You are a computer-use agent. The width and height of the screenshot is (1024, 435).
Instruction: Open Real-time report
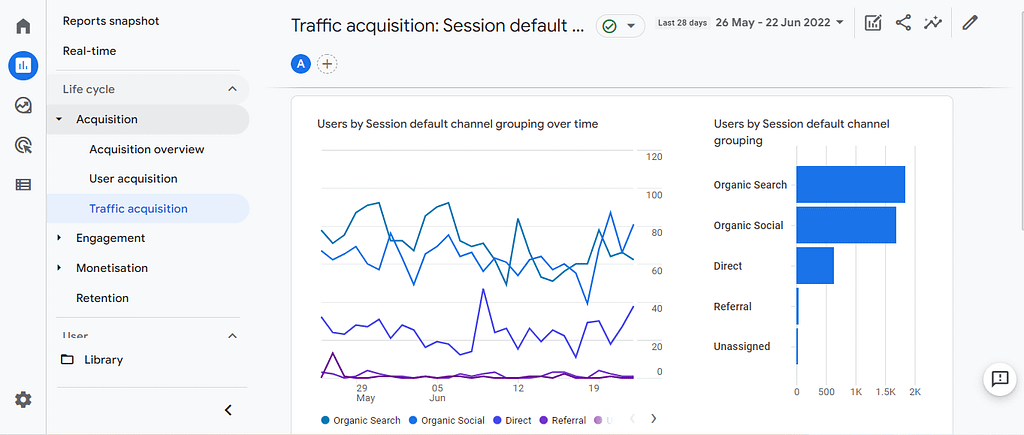pyautogui.click(x=89, y=51)
